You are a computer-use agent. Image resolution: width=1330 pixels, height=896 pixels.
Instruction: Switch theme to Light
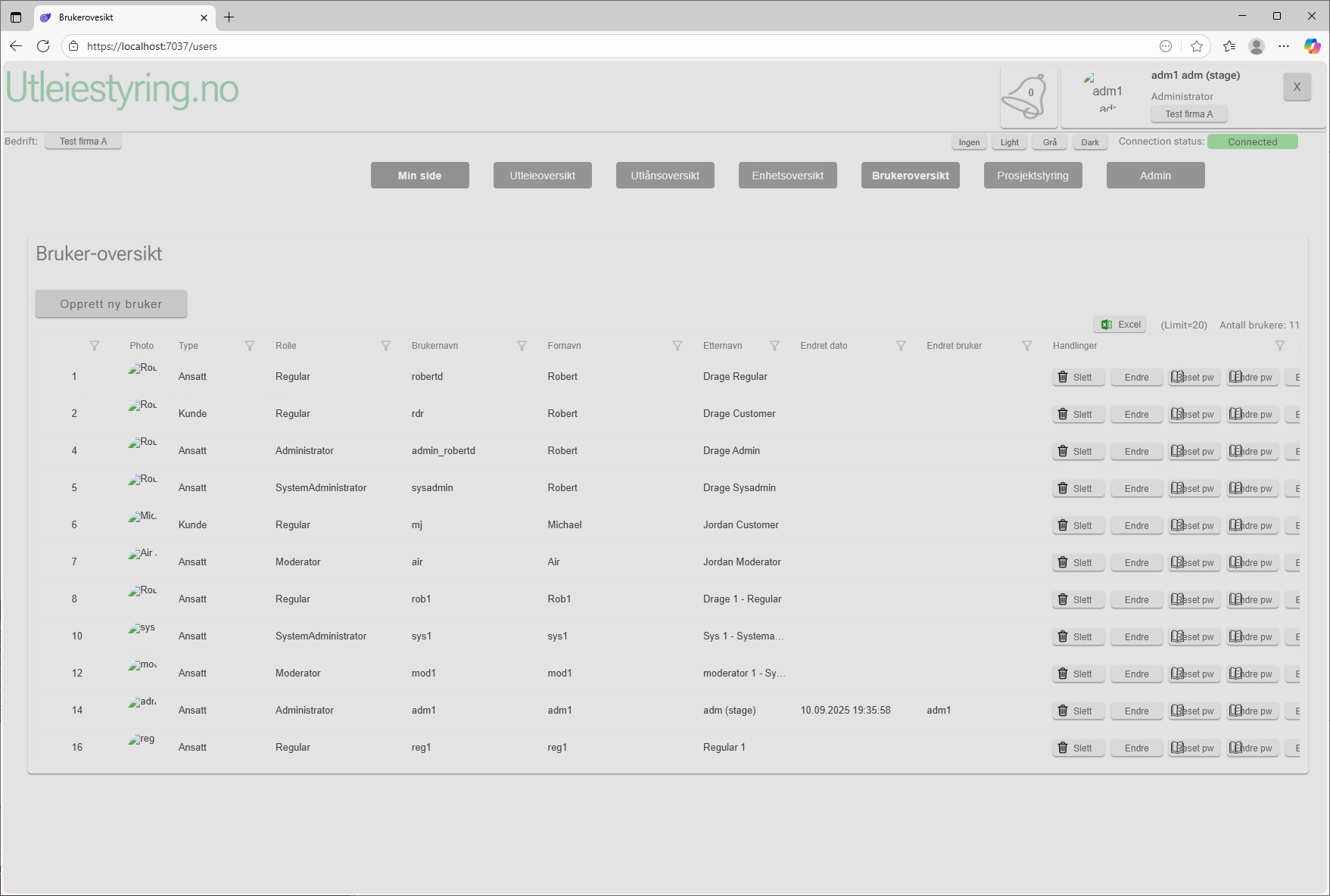click(x=1009, y=142)
